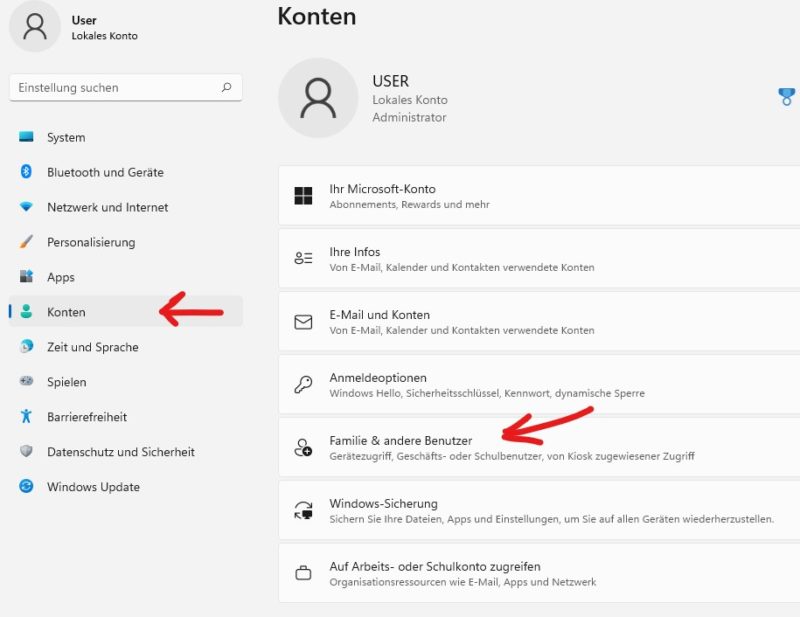800x617 pixels.
Task: Click the key icon for Anmeldeoptionen
Action: (x=303, y=384)
